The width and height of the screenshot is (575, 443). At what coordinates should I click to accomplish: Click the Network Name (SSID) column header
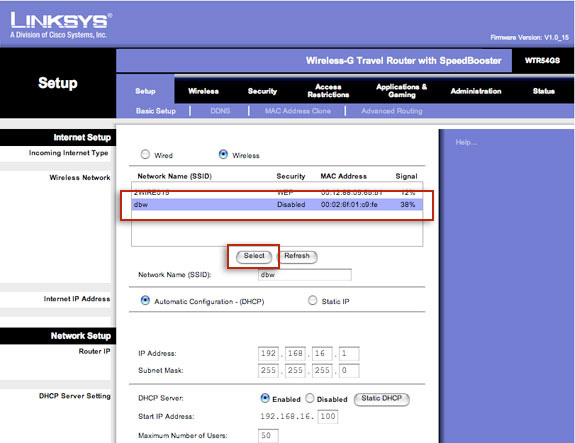(x=175, y=176)
